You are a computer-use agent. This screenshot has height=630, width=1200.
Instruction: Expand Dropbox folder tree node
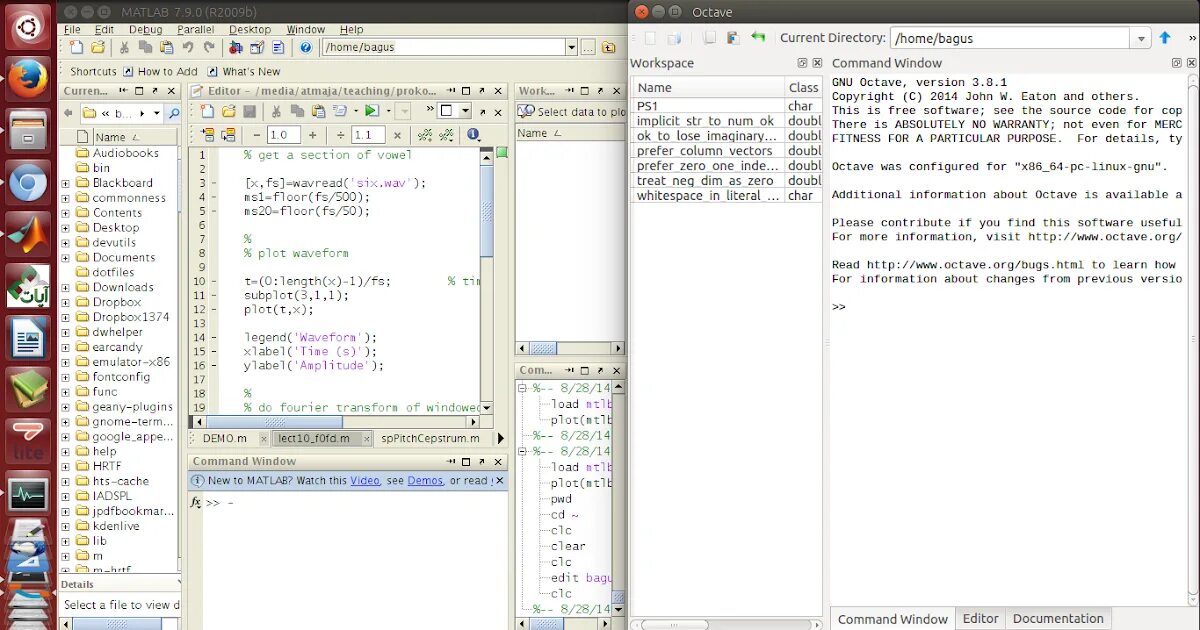(x=66, y=302)
